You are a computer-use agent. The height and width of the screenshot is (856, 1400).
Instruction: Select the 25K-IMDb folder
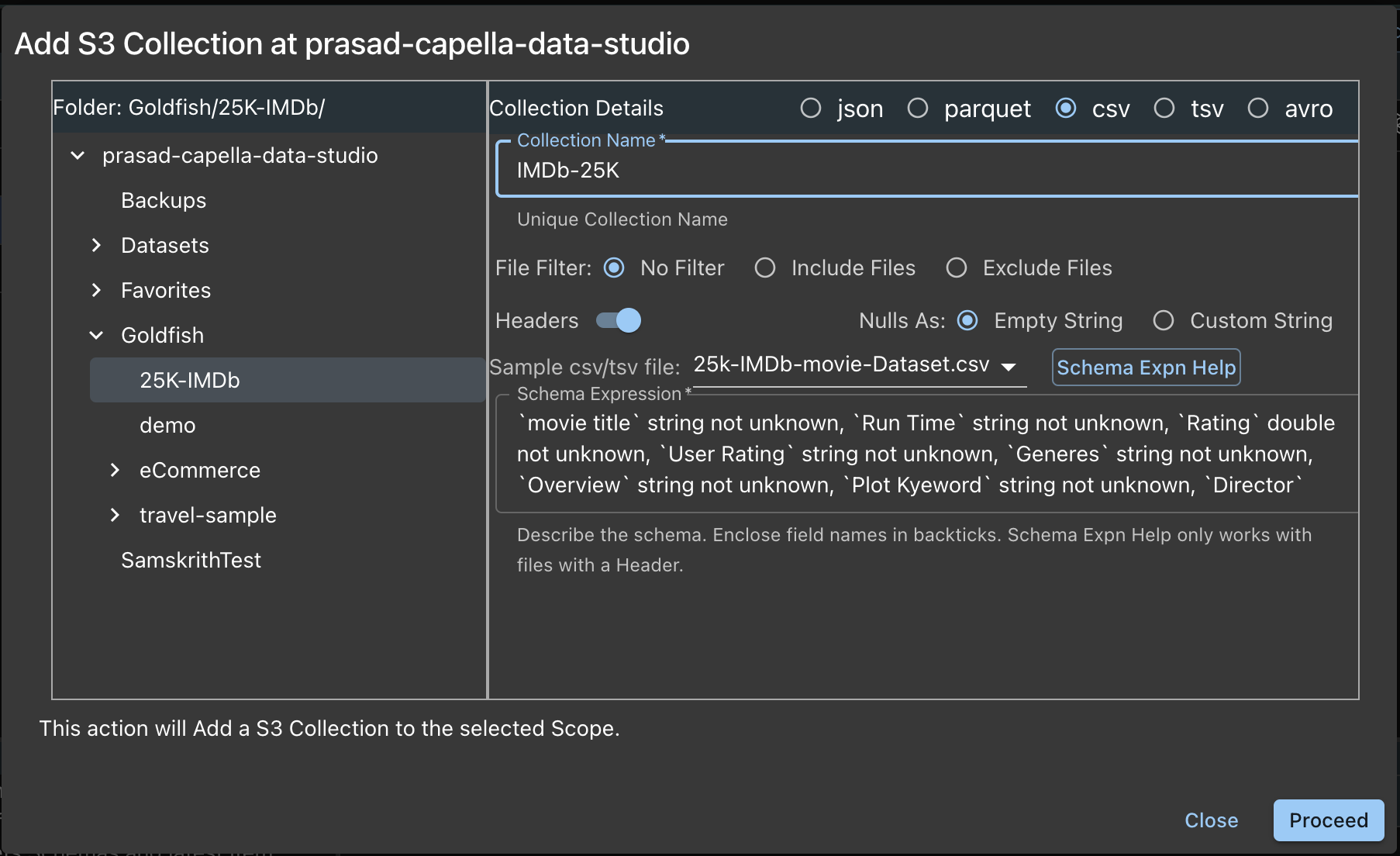(288, 380)
